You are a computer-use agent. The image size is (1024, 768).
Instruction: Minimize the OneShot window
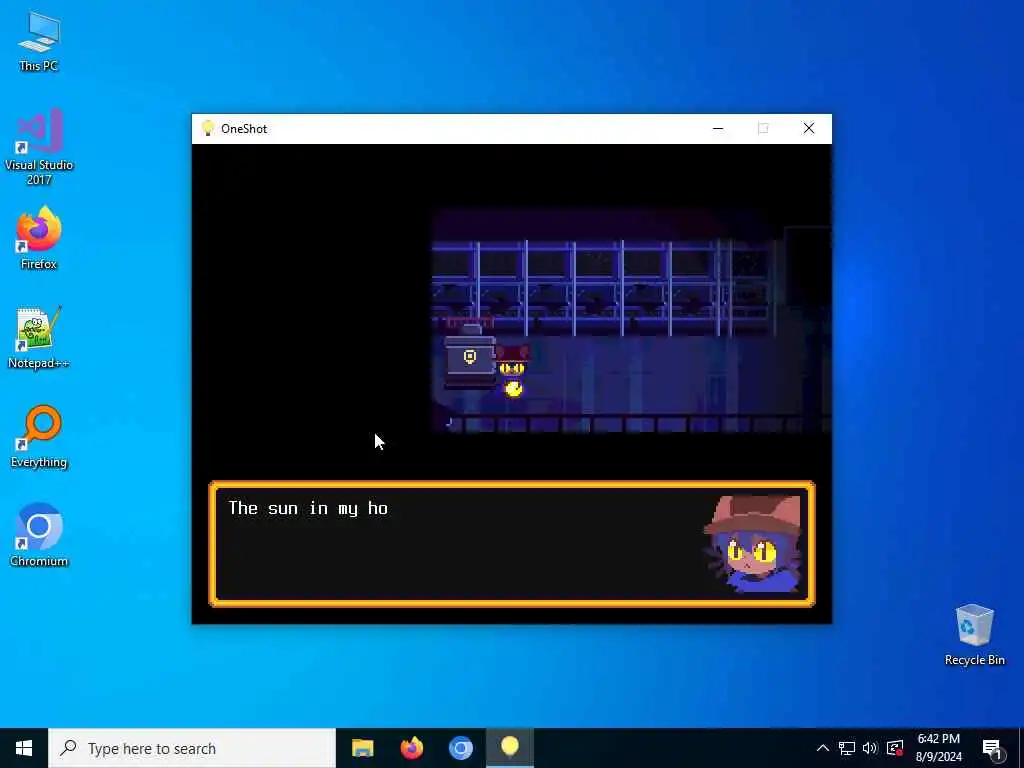(718, 129)
